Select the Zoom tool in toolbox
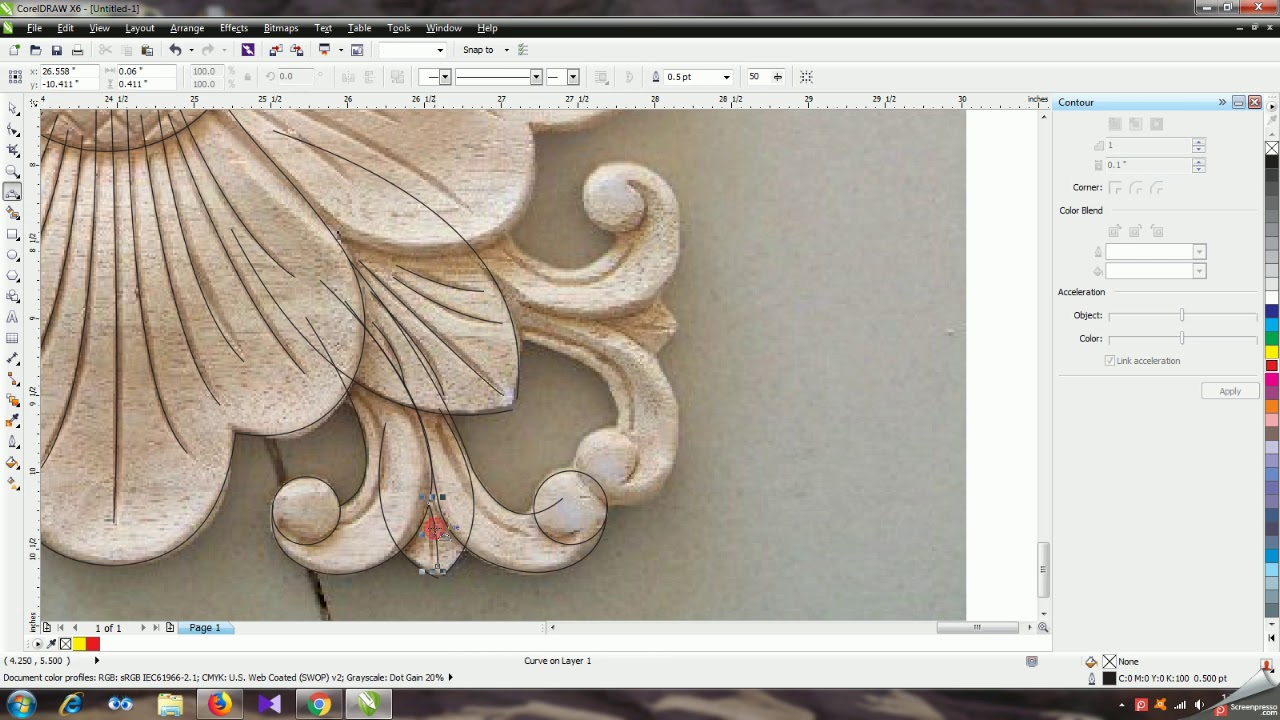1280x720 pixels. (x=13, y=170)
